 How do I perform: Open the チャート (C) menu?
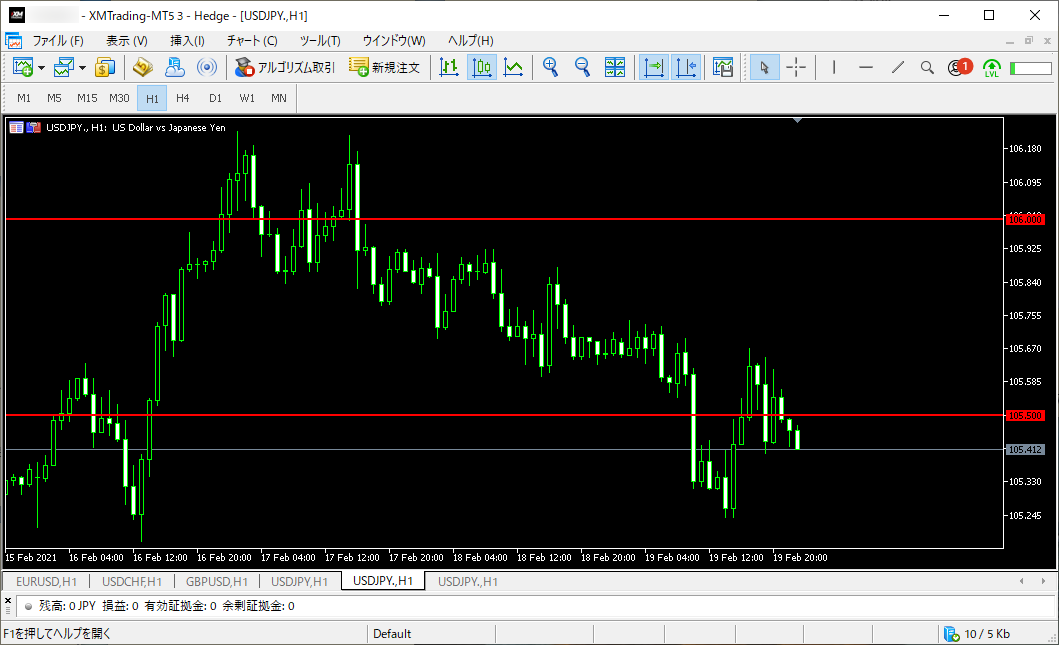click(252, 41)
